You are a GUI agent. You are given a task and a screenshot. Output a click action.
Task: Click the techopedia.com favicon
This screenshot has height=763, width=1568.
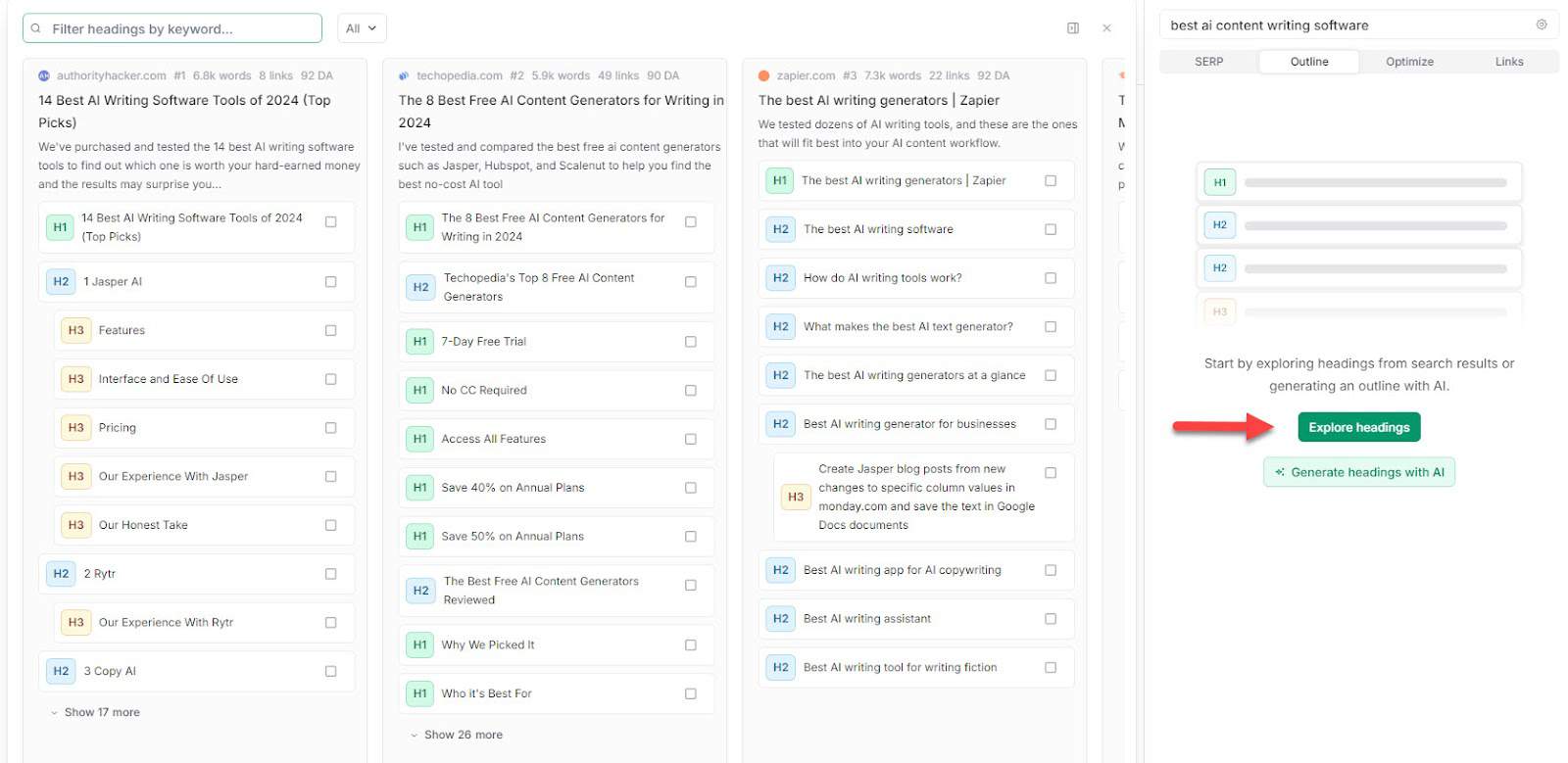404,75
